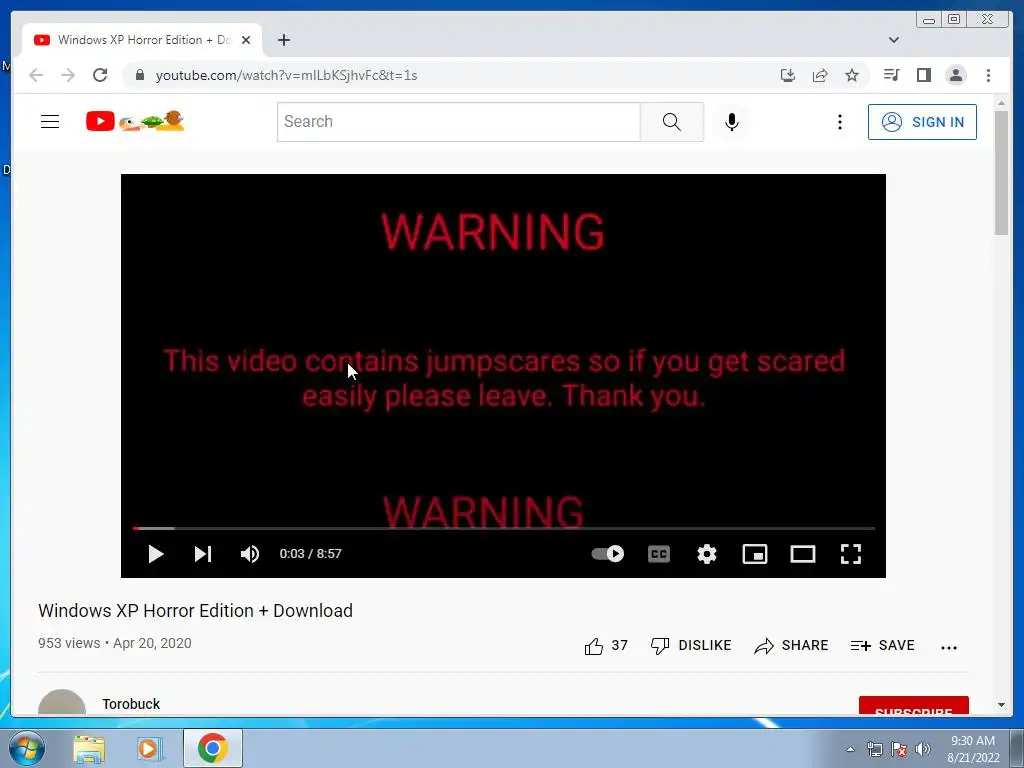Skip to next video
The width and height of the screenshot is (1024, 768).
click(x=202, y=554)
